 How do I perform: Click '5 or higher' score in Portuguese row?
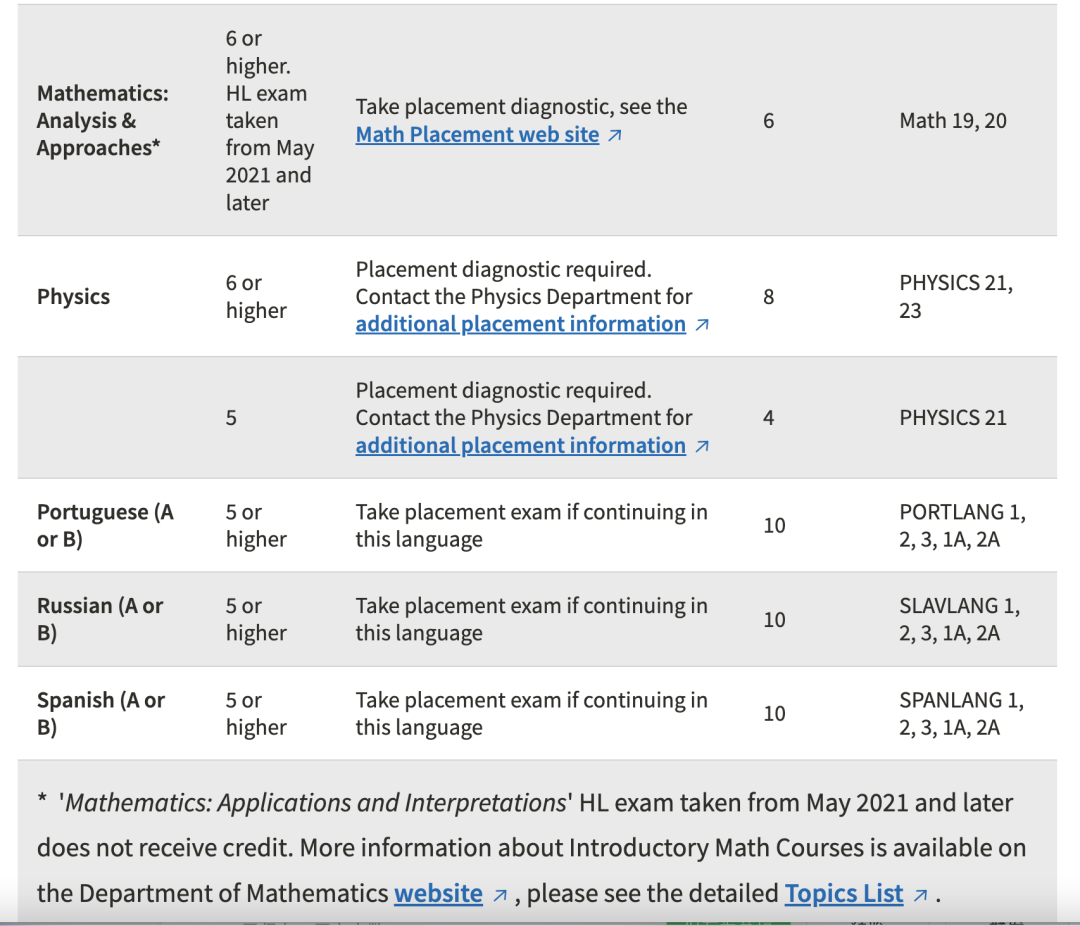point(256,525)
